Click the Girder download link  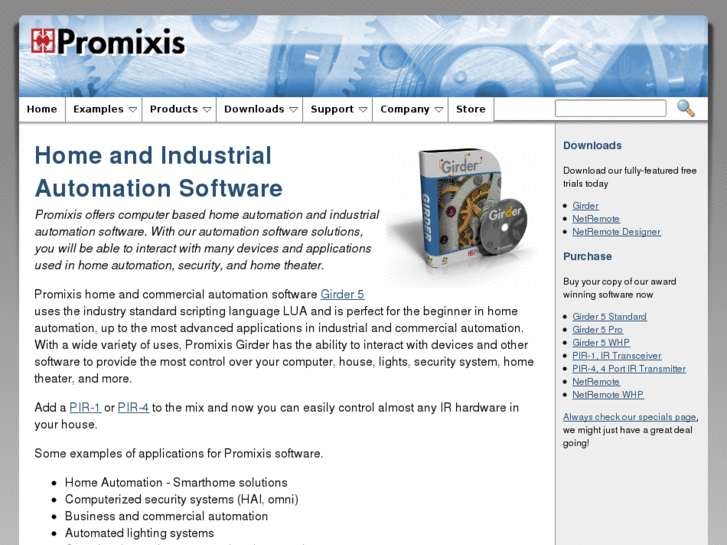click(585, 205)
